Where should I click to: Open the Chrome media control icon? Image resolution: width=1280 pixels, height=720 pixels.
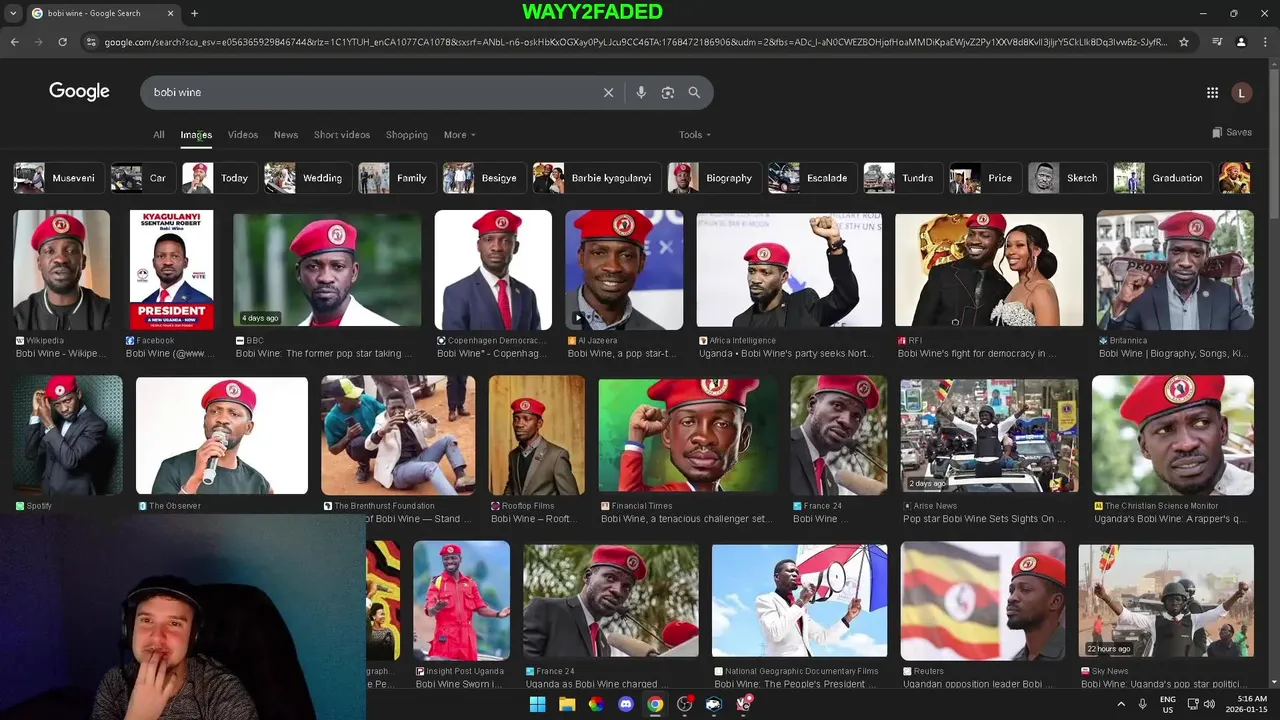[1217, 42]
